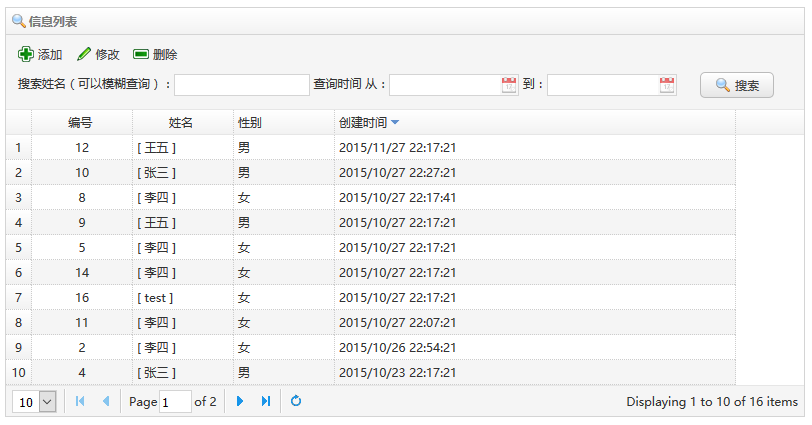812x425 pixels.
Task: Select row with 编号 8
Action: coord(371,197)
